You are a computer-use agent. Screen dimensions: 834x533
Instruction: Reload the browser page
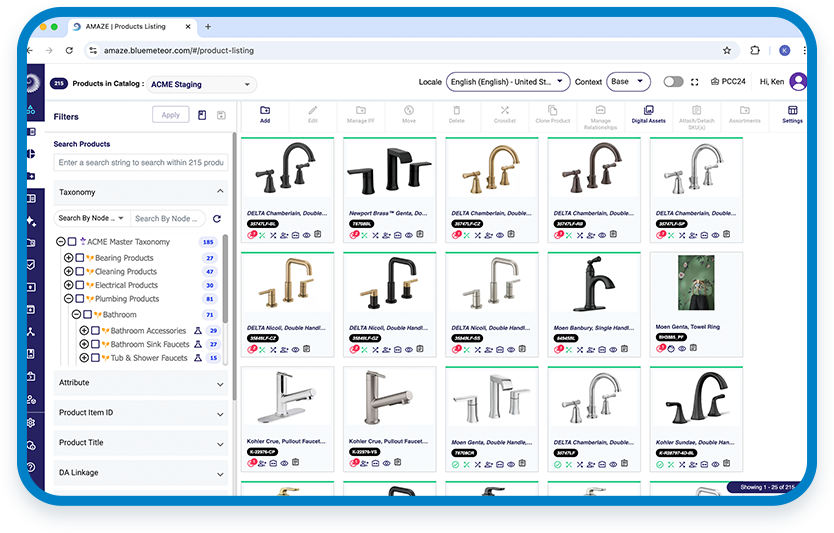pos(69,51)
